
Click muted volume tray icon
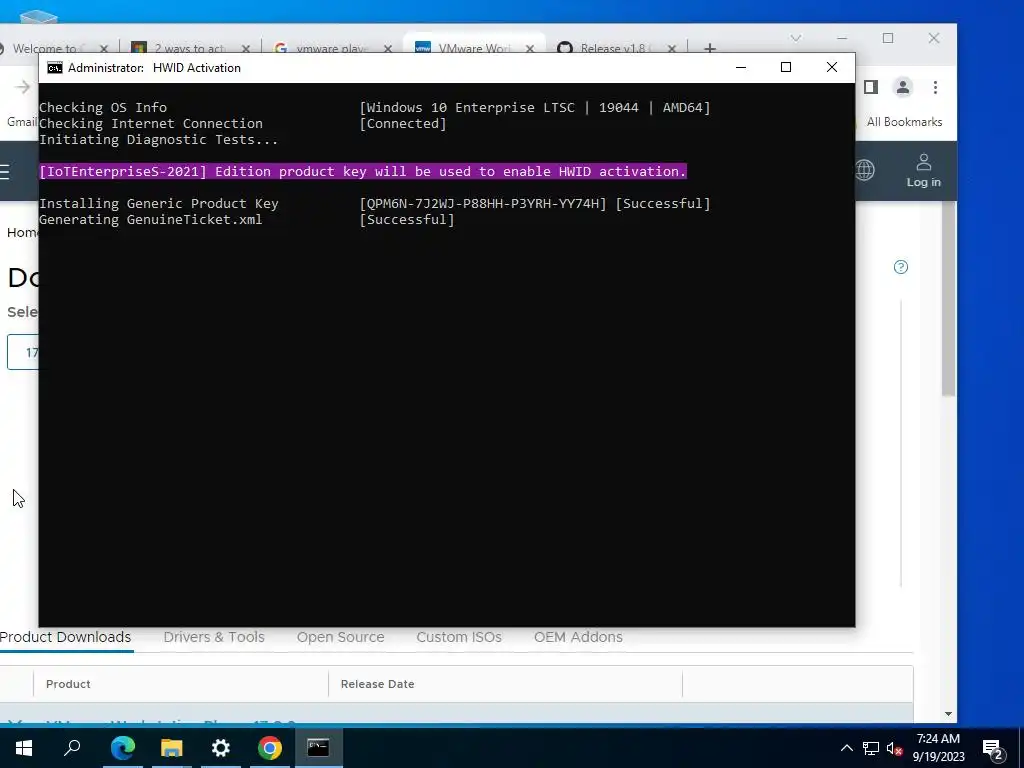pos(895,748)
